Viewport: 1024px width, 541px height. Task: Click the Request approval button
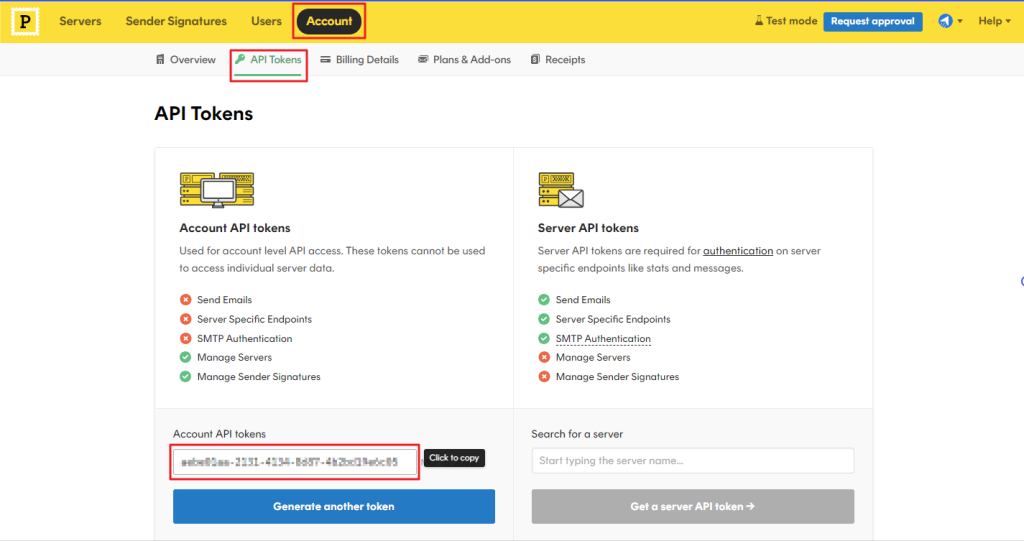coord(872,22)
